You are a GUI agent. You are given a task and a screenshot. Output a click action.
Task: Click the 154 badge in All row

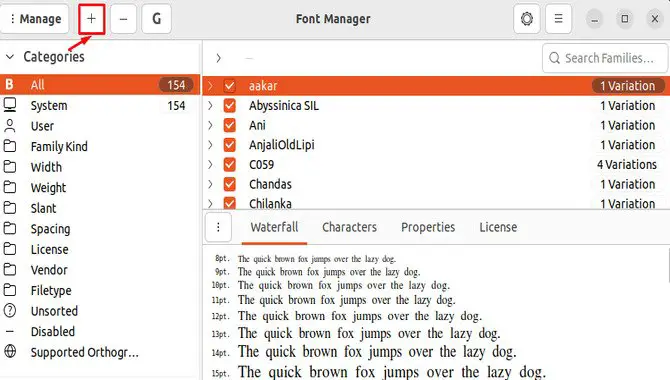176,85
